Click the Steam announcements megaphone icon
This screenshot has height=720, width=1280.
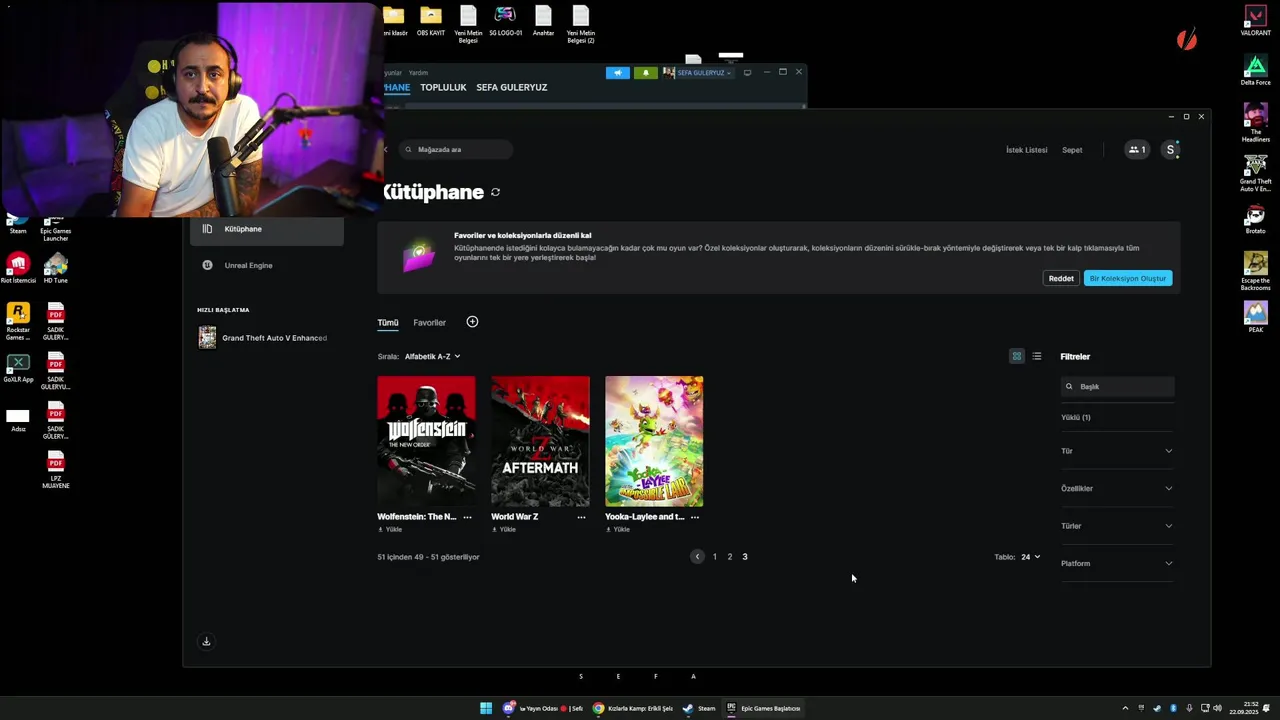618,73
